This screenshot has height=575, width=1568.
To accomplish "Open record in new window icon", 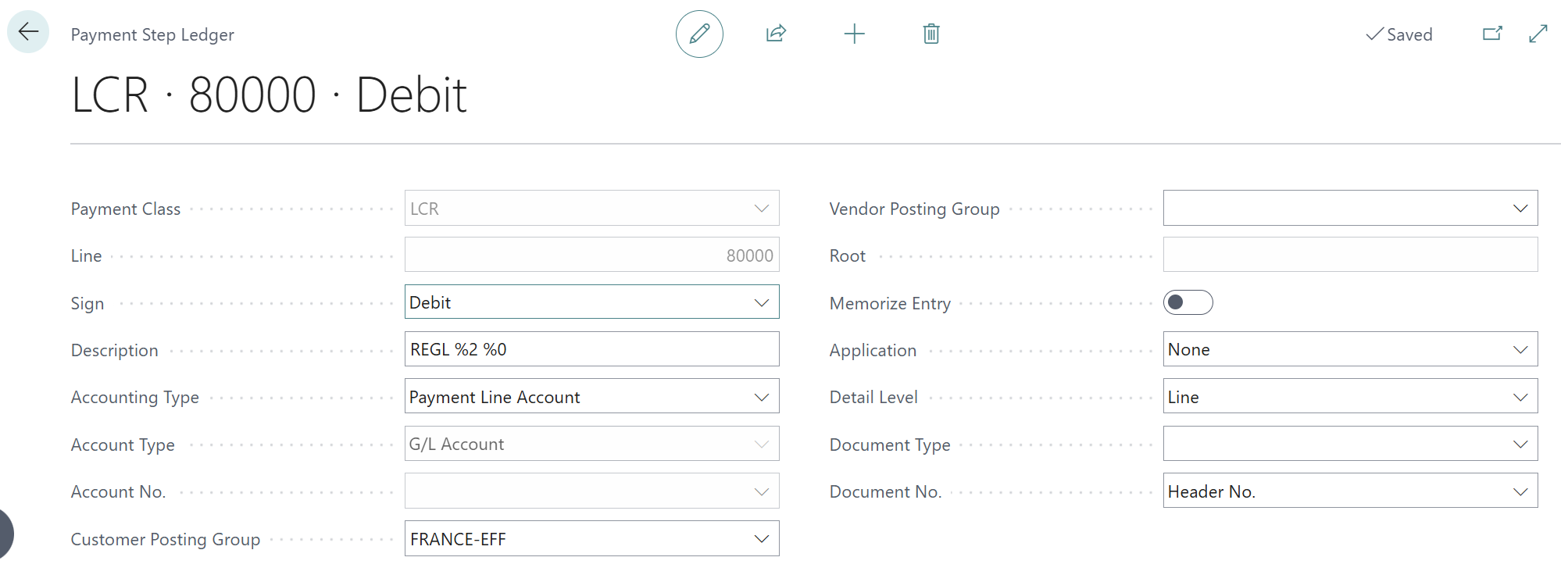I will [x=1492, y=34].
